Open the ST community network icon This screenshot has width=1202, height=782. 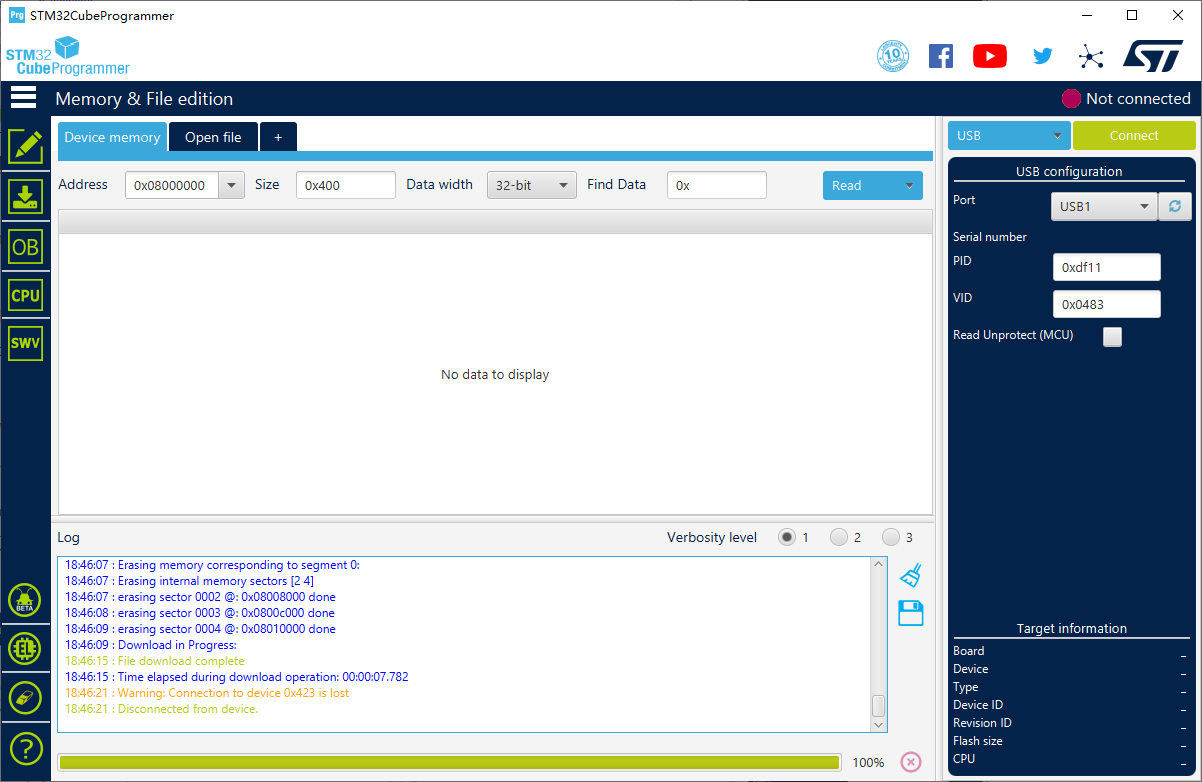[x=1091, y=56]
